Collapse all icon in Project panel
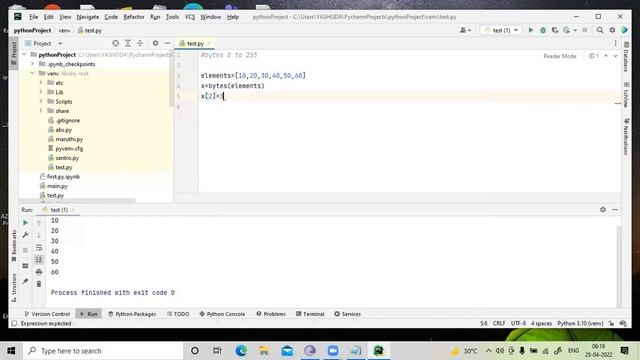The width and height of the screenshot is (640, 360). coord(140,43)
